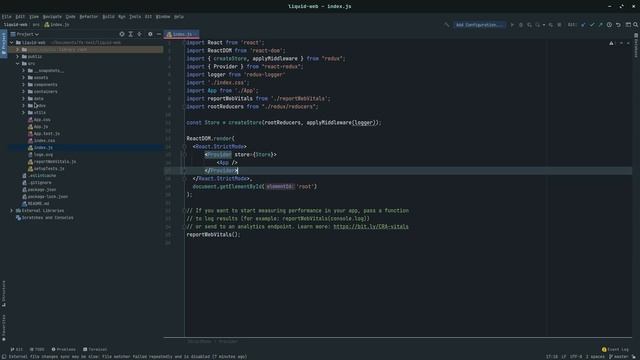Expand External Libraries node

click(12, 211)
